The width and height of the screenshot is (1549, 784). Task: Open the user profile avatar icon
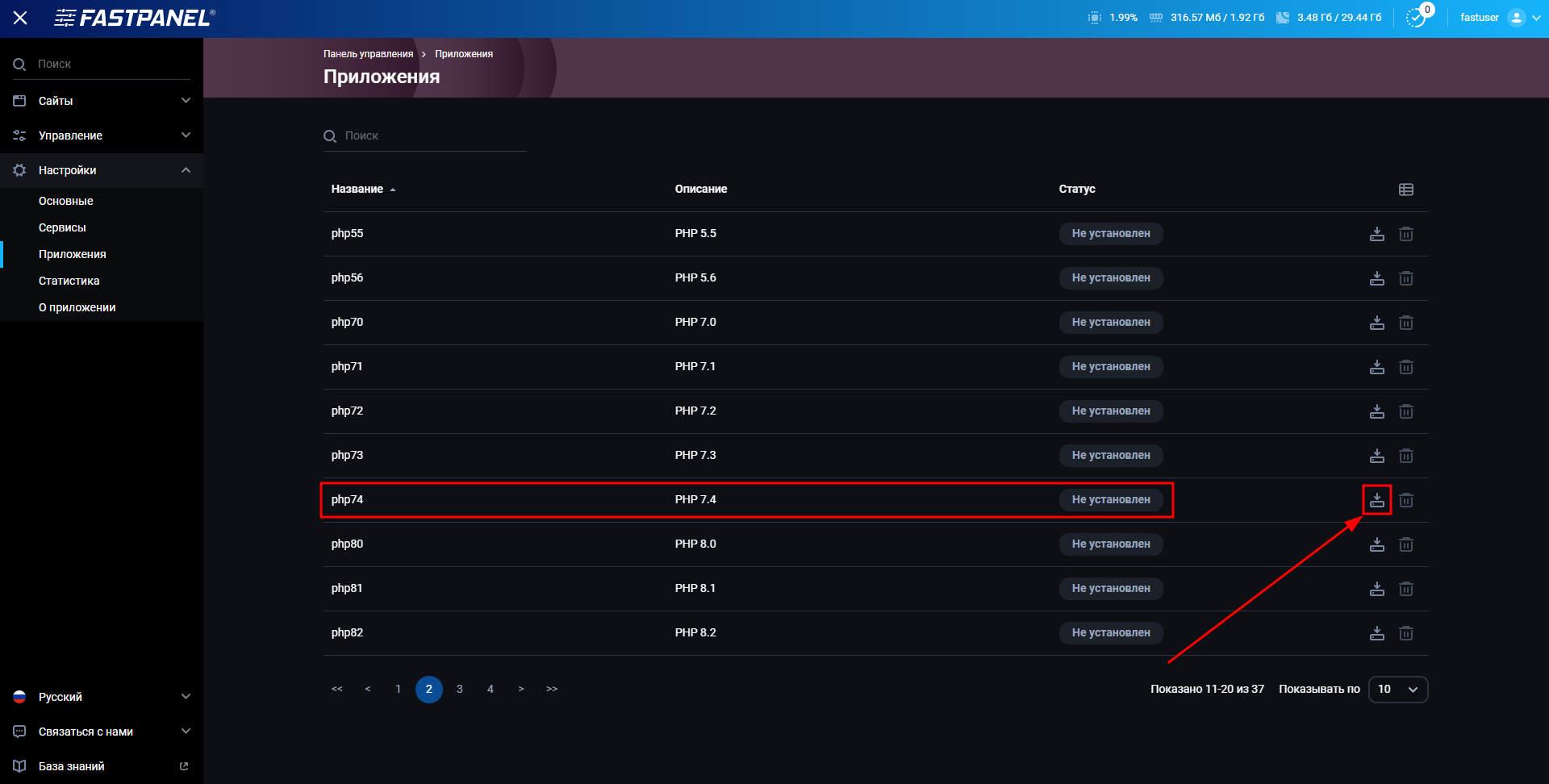click(x=1518, y=17)
